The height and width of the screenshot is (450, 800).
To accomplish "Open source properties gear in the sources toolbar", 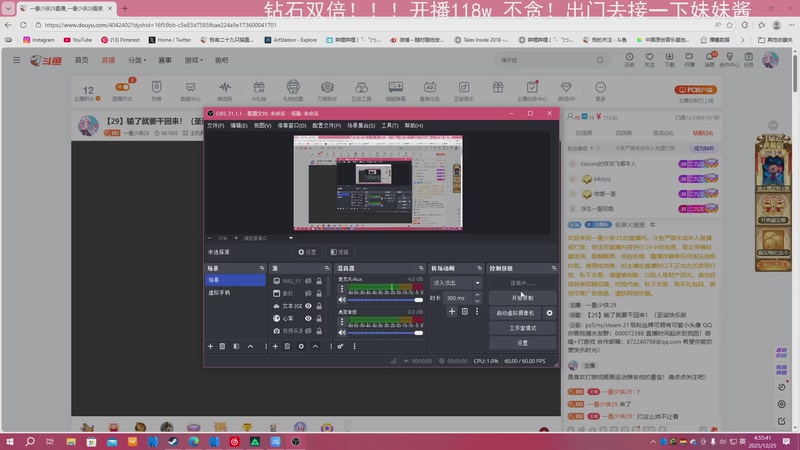I will tap(301, 346).
